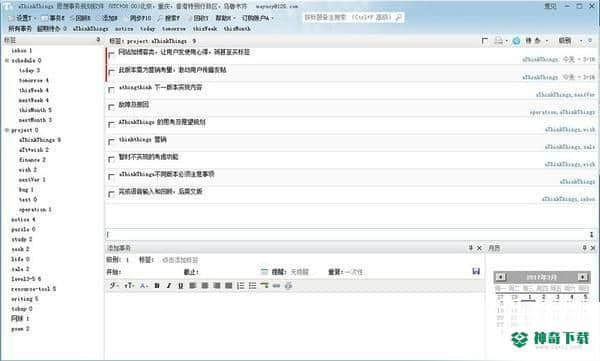Screen dimensions: 600x361
Task: Check the 'thinkthings 营销' task checkbox
Action: point(111,142)
